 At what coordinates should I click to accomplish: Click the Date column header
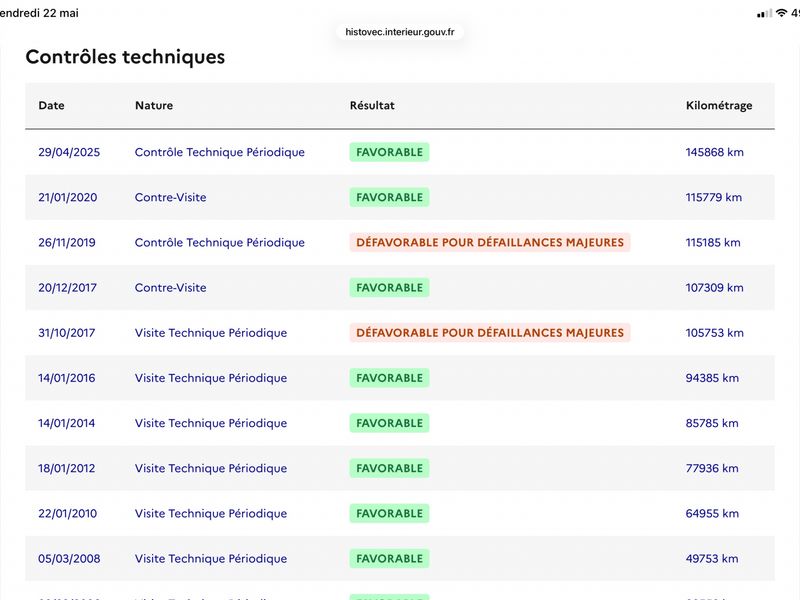tap(51, 106)
